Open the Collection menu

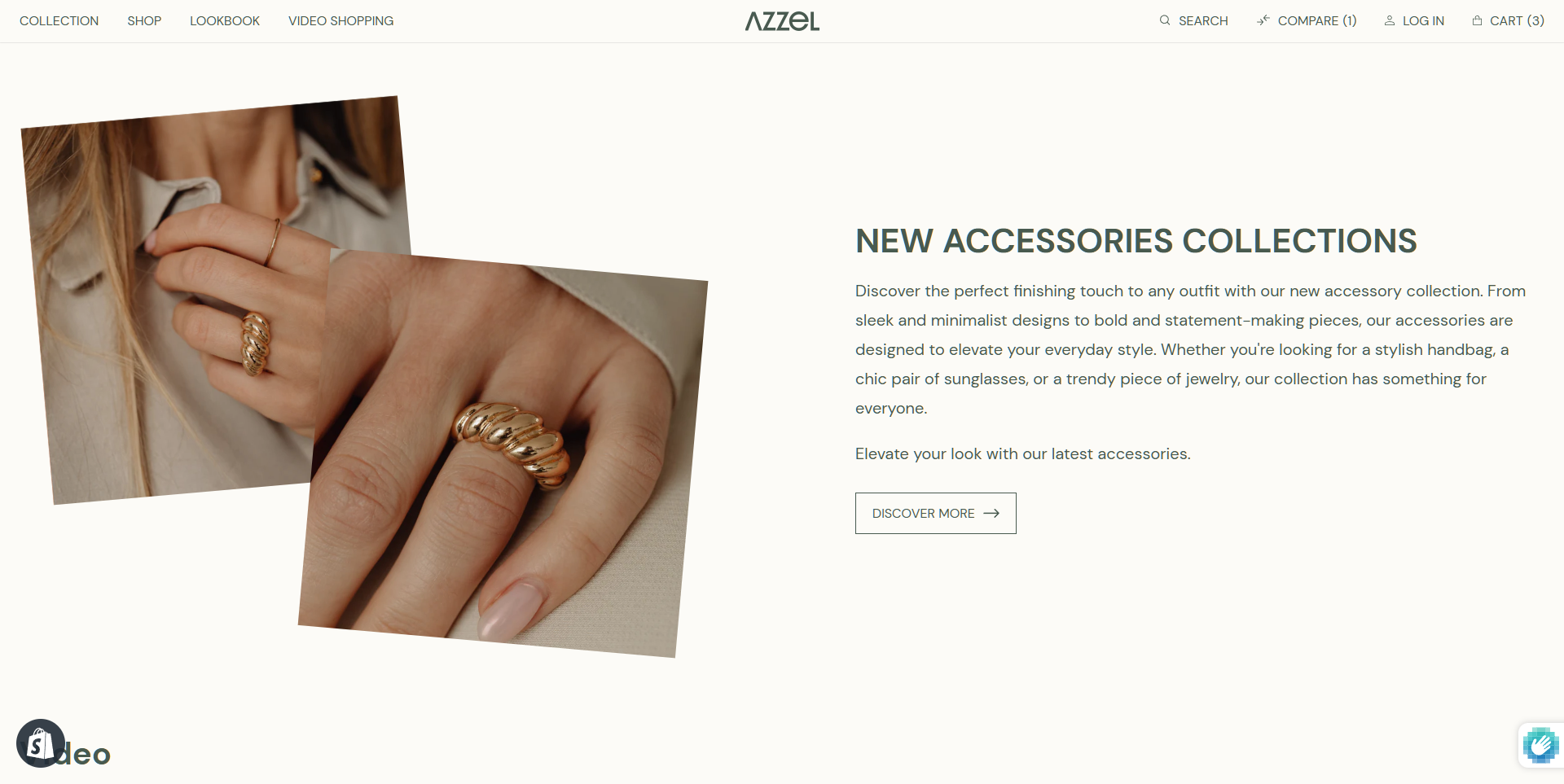pos(59,20)
